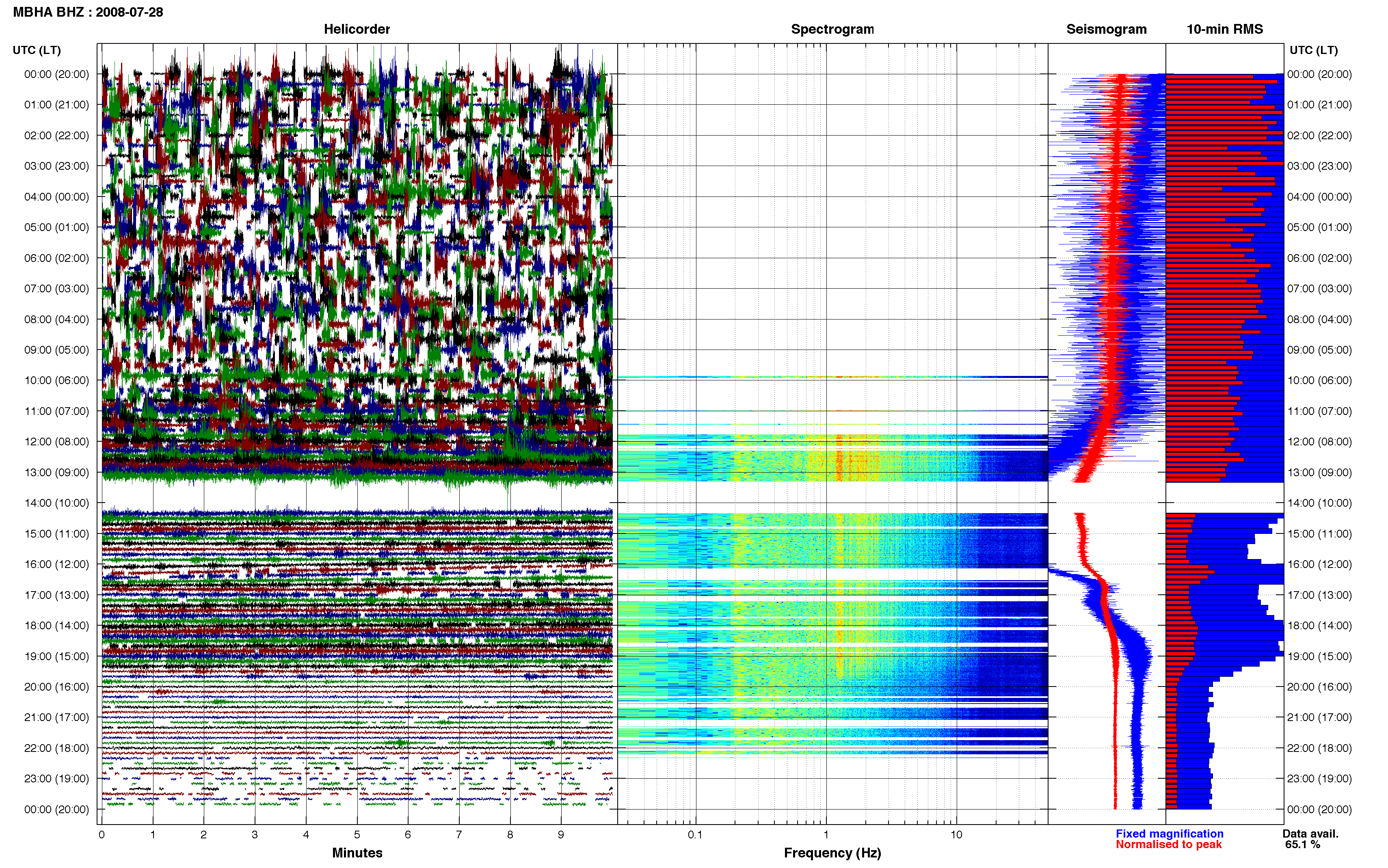1388x868 pixels.
Task: Click the '1' tick on the Minutes axis
Action: coord(153,835)
